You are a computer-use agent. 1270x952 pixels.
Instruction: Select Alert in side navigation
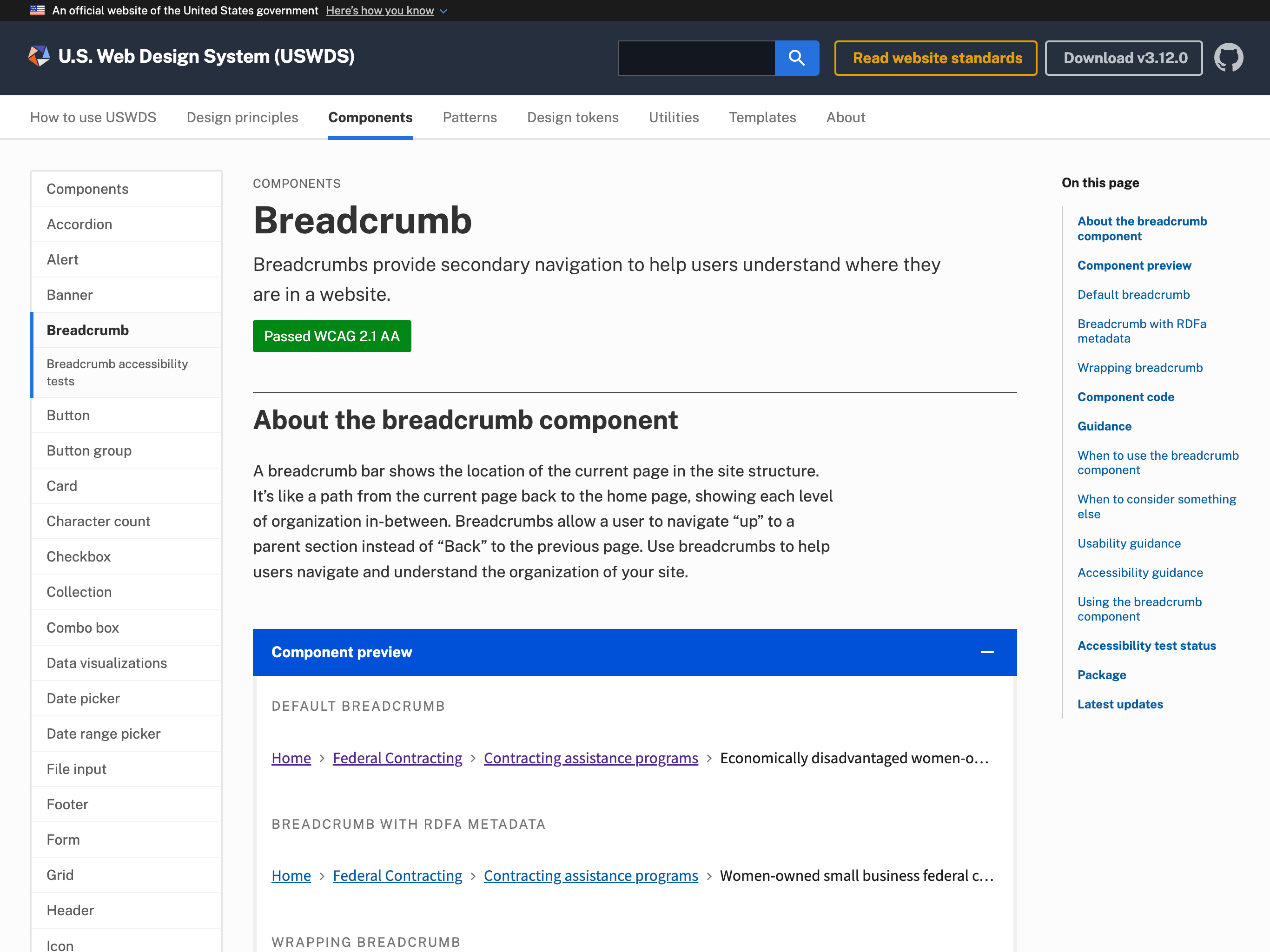126,259
